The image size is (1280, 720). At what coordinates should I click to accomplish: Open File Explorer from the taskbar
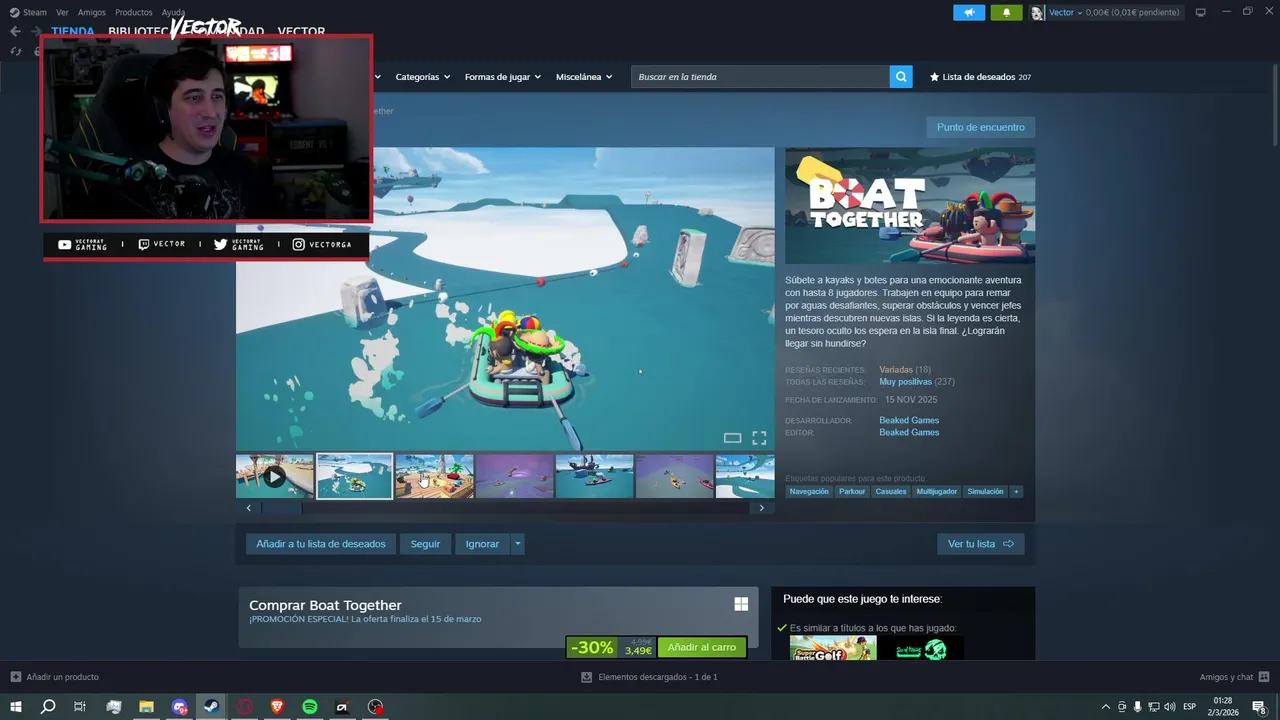[x=146, y=707]
